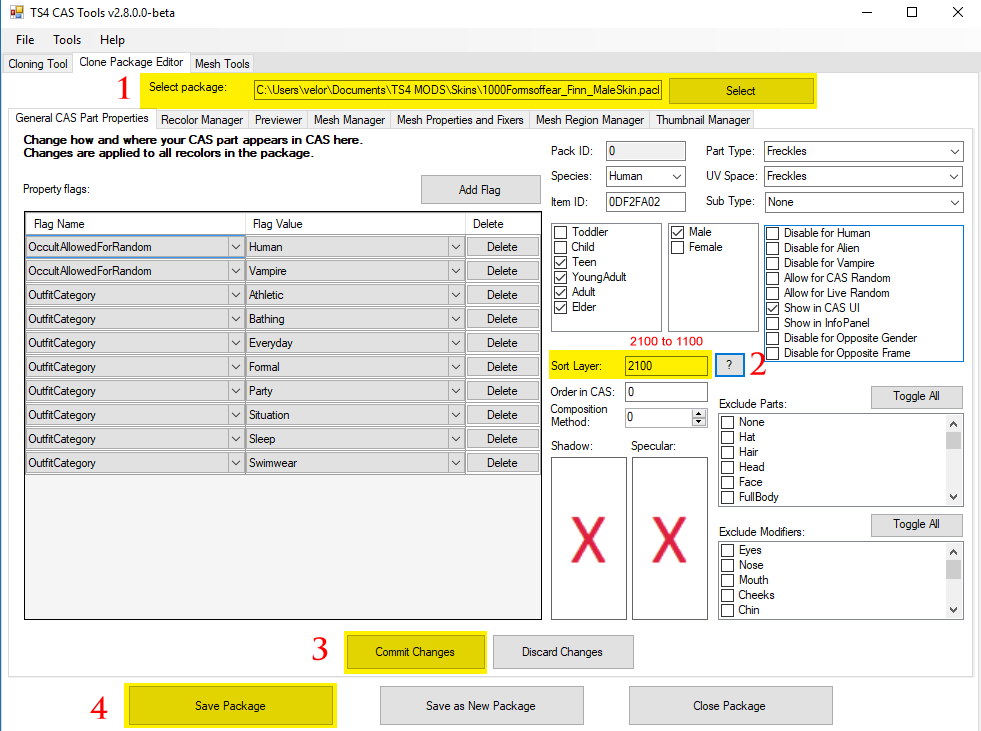Check the FullBody exclude part checkbox
Viewport: 981px width, 731px height.
728,498
